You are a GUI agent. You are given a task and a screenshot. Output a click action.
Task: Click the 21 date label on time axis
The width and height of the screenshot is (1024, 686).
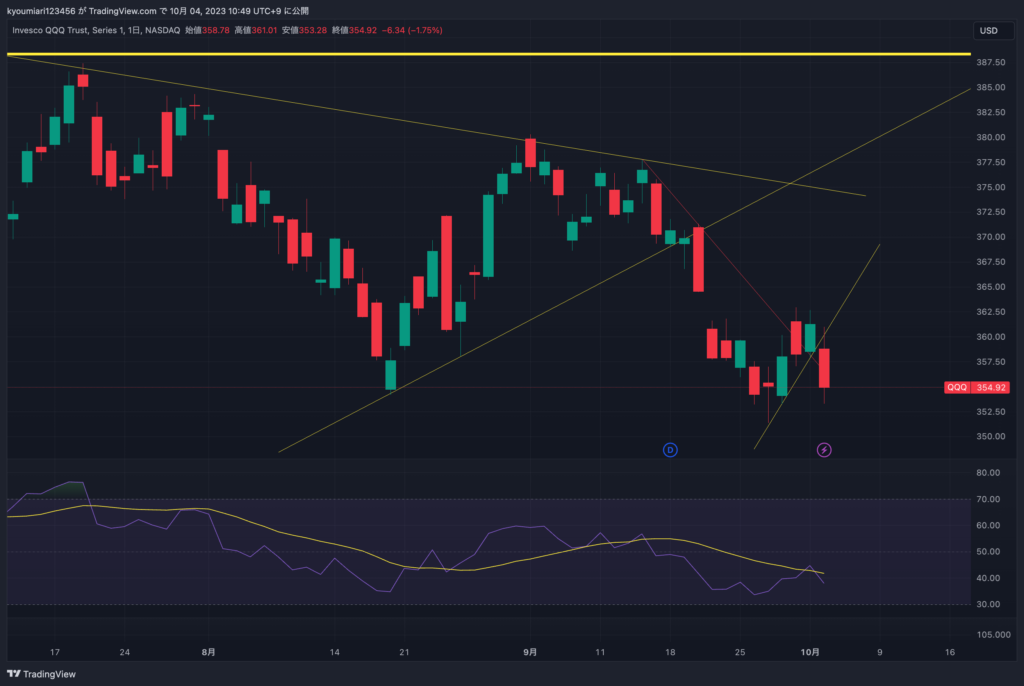404,652
